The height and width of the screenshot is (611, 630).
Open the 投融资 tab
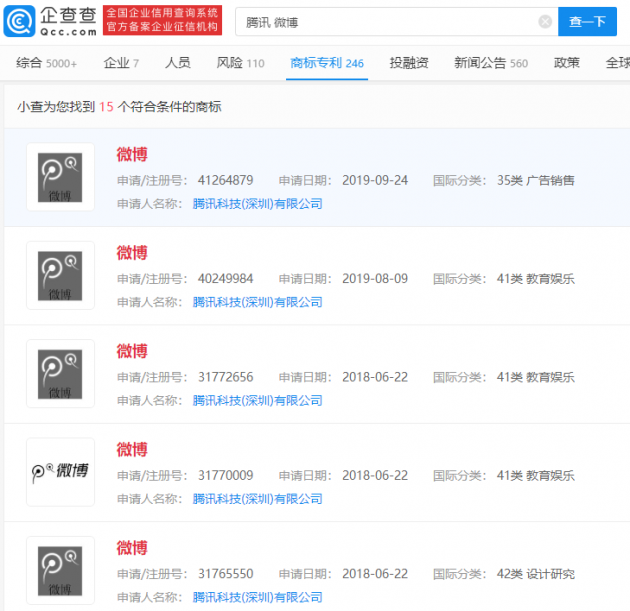tap(409, 63)
